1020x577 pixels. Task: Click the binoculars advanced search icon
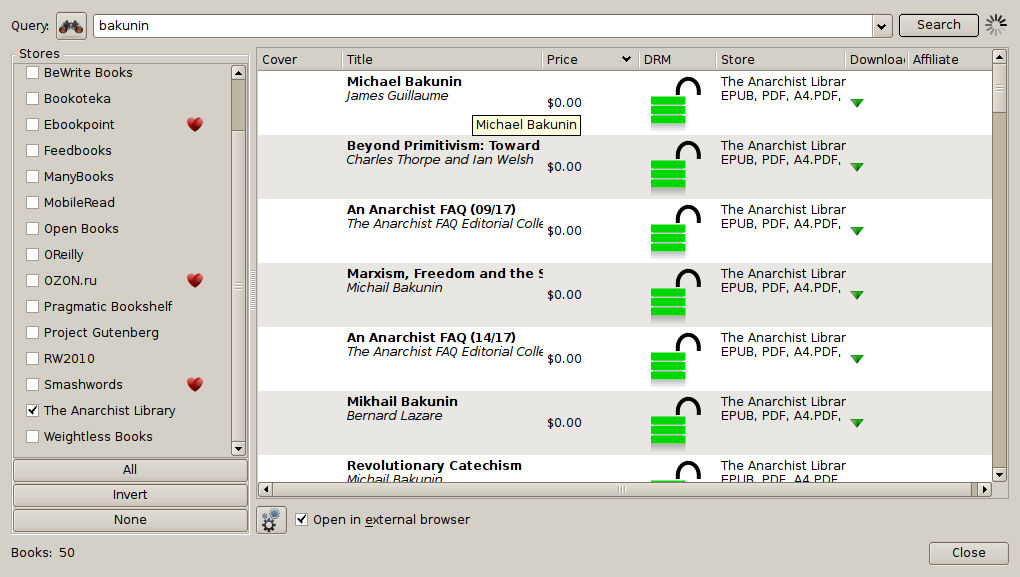pos(71,27)
